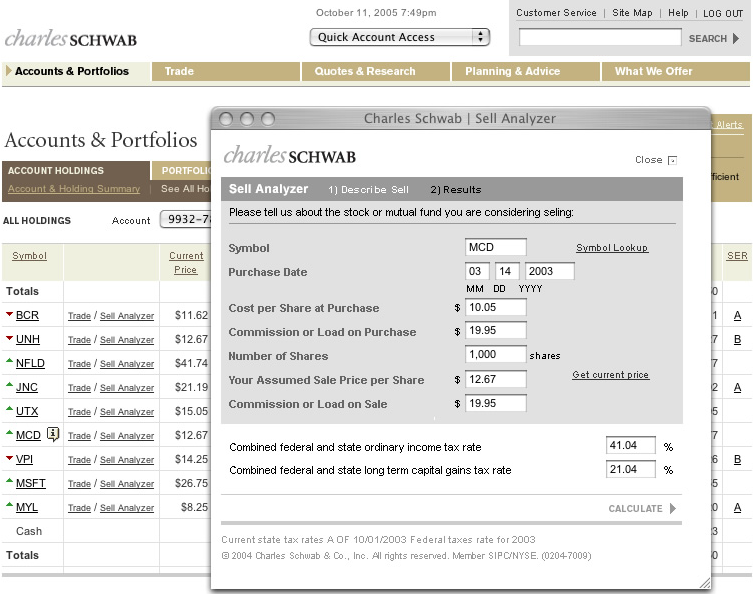
Task: Click the purchase year field 2003
Action: tap(549, 271)
